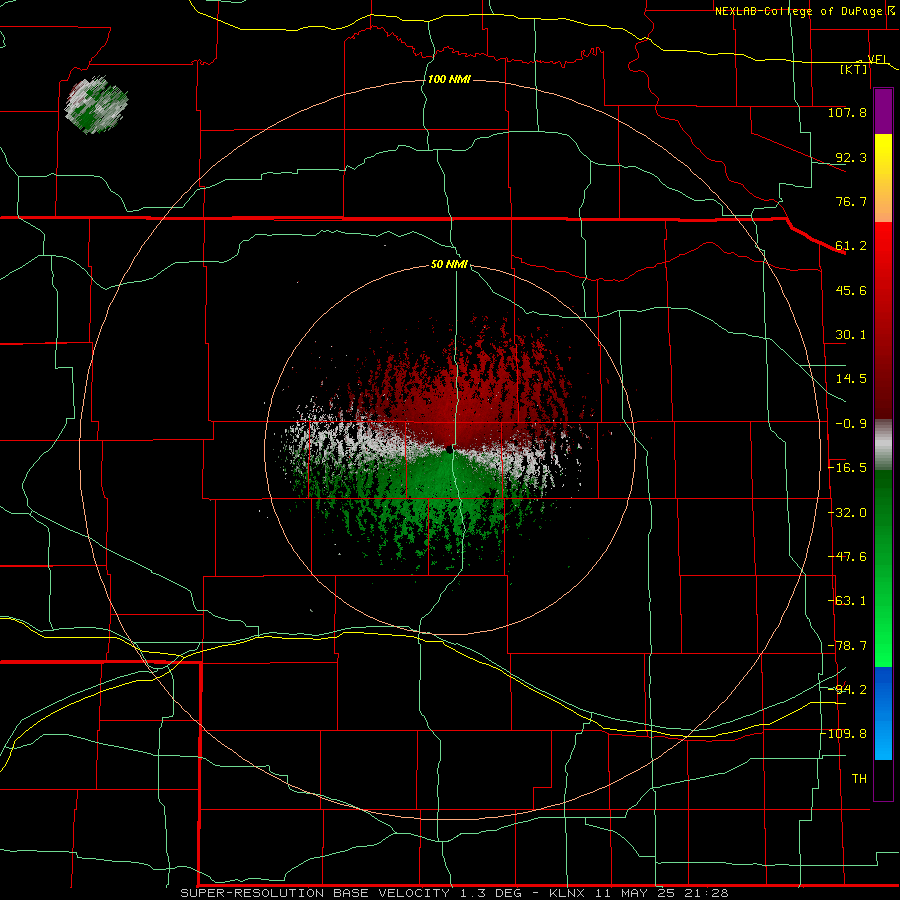Click the 107.8 scale value
This screenshot has height=900, width=900.
click(x=847, y=112)
